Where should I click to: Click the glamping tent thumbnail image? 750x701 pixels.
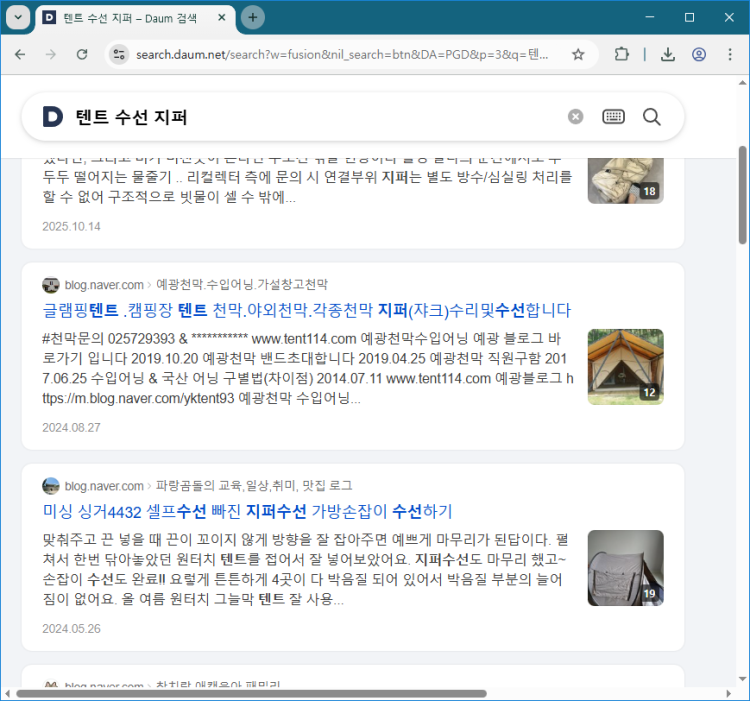tap(625, 367)
